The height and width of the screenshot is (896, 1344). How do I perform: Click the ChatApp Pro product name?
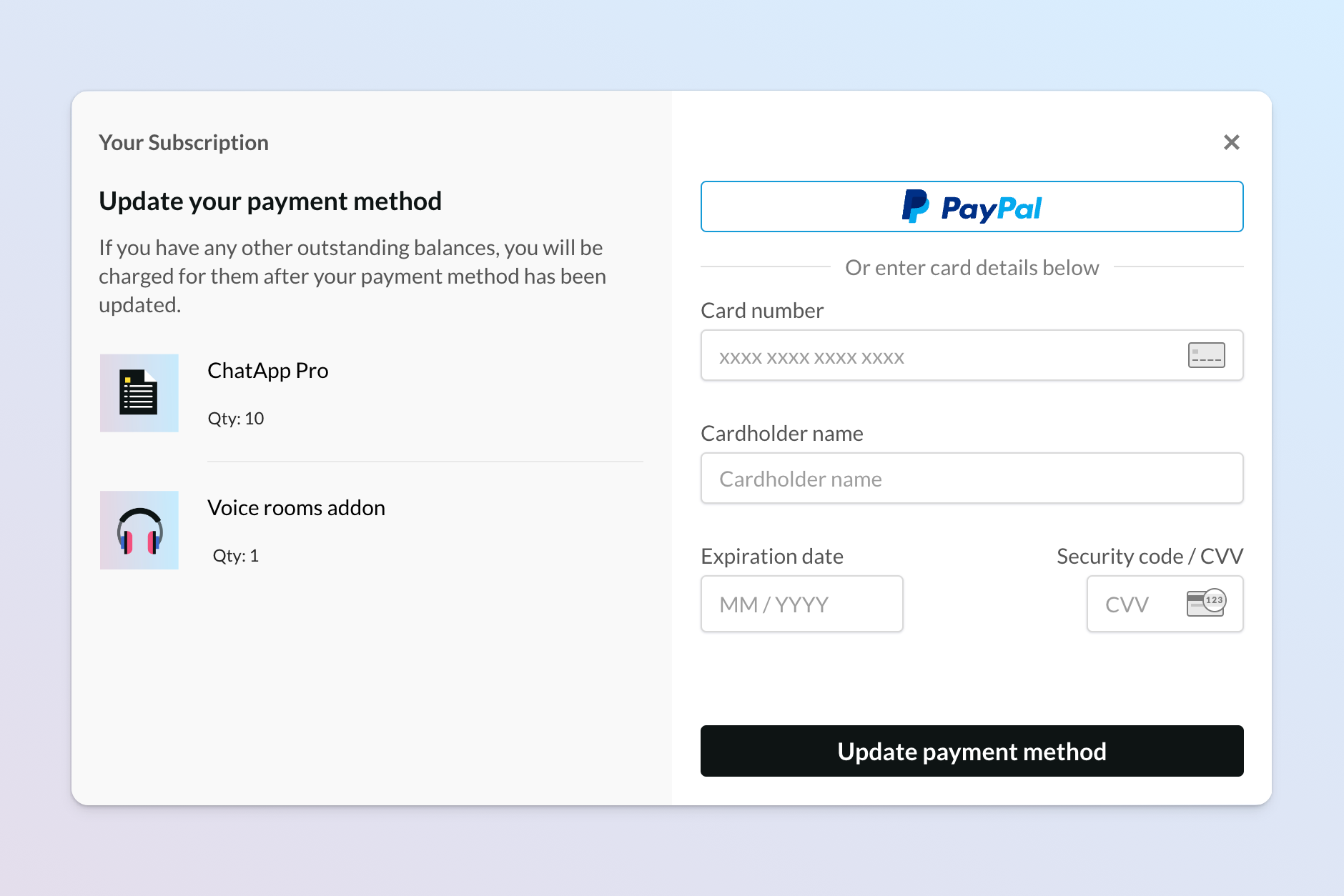(267, 370)
